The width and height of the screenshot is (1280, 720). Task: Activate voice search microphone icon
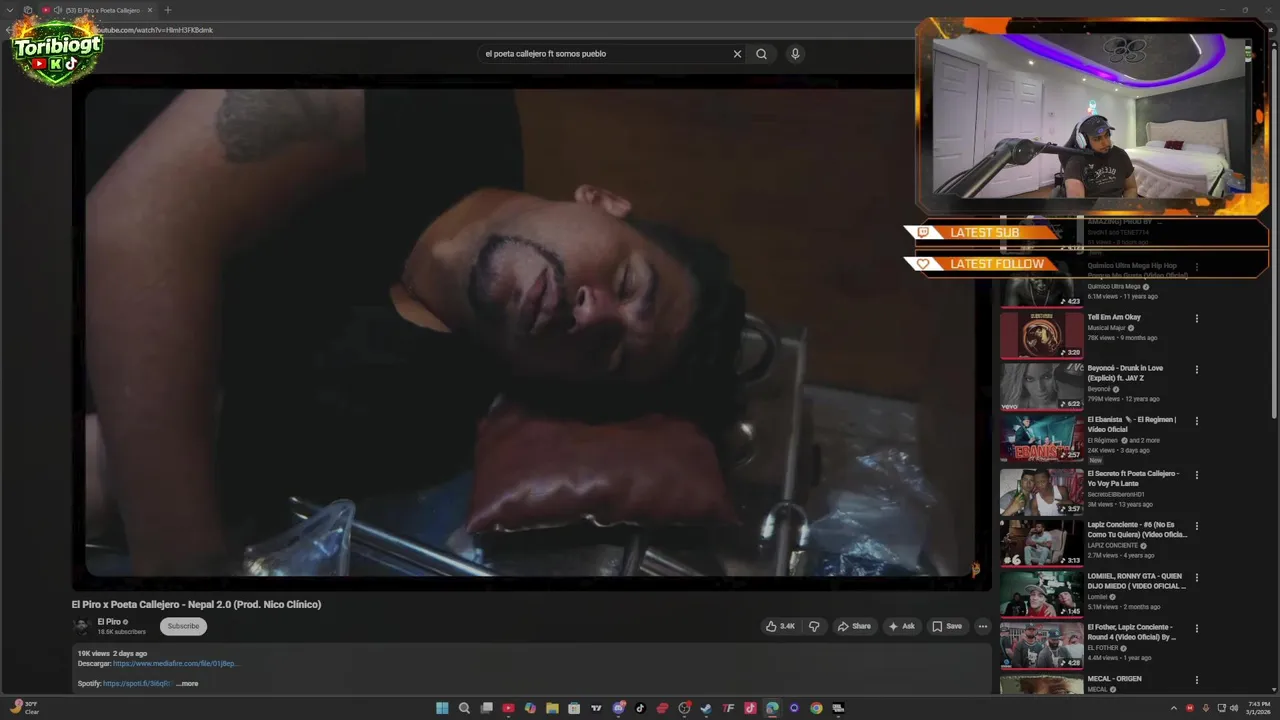point(795,54)
